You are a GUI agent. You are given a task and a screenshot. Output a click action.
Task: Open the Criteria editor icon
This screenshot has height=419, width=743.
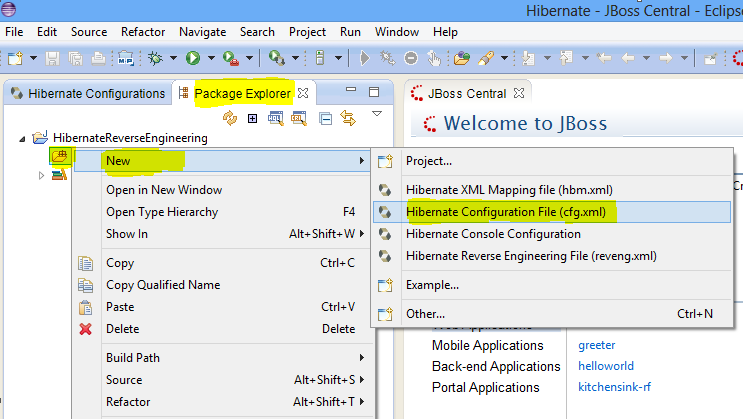(x=299, y=118)
